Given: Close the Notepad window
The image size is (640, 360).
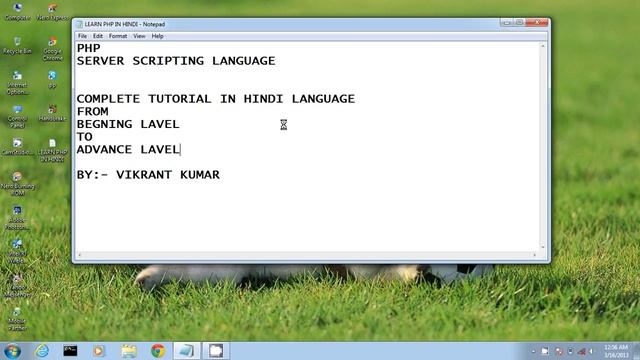Looking at the screenshot, I should (x=537, y=23).
